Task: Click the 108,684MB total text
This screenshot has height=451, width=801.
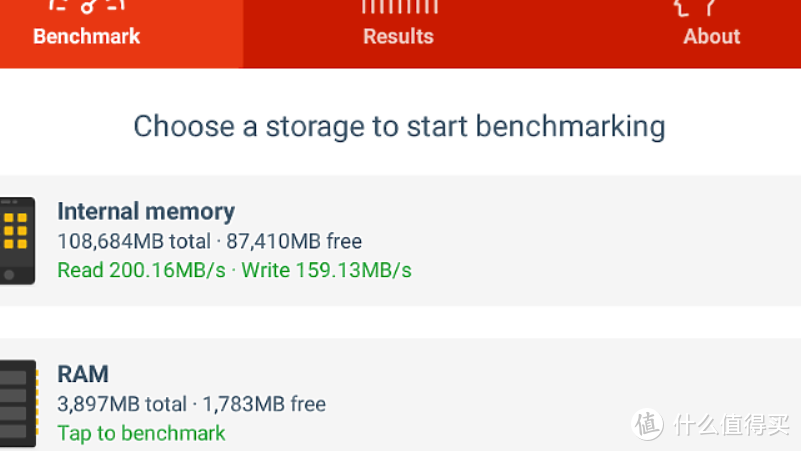Action: coord(134,241)
